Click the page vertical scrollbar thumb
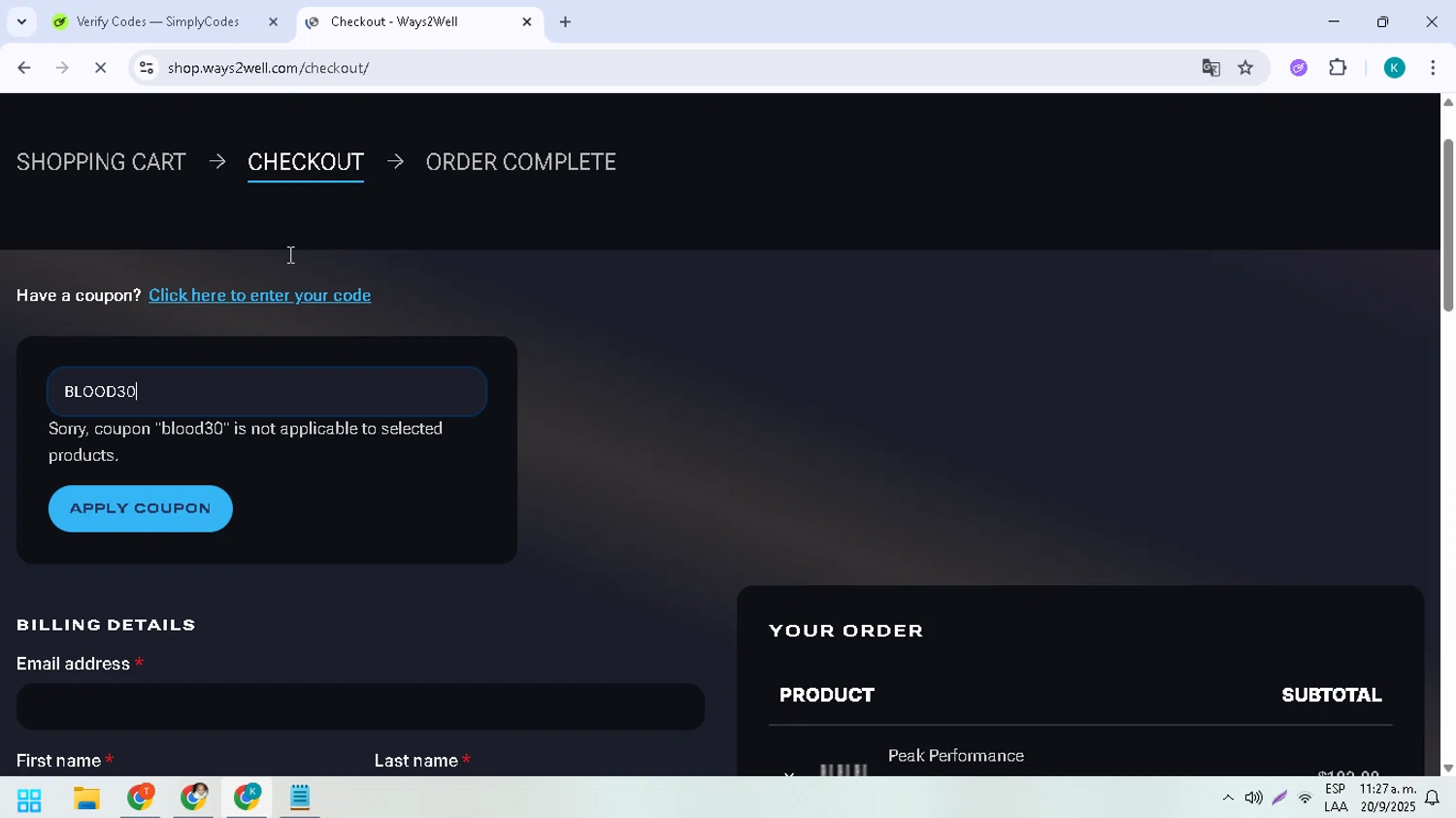Image resolution: width=1456 pixels, height=818 pixels. pos(1447,225)
